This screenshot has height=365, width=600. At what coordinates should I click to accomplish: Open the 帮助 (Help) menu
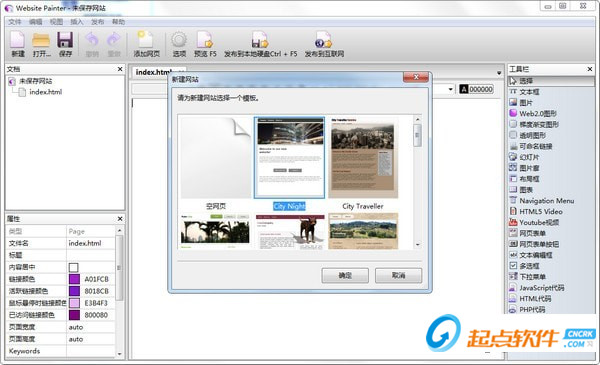pyautogui.click(x=118, y=22)
